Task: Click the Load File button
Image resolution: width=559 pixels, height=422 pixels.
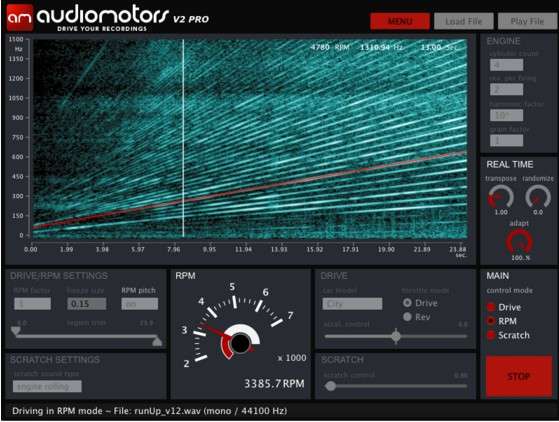Action: [x=463, y=21]
